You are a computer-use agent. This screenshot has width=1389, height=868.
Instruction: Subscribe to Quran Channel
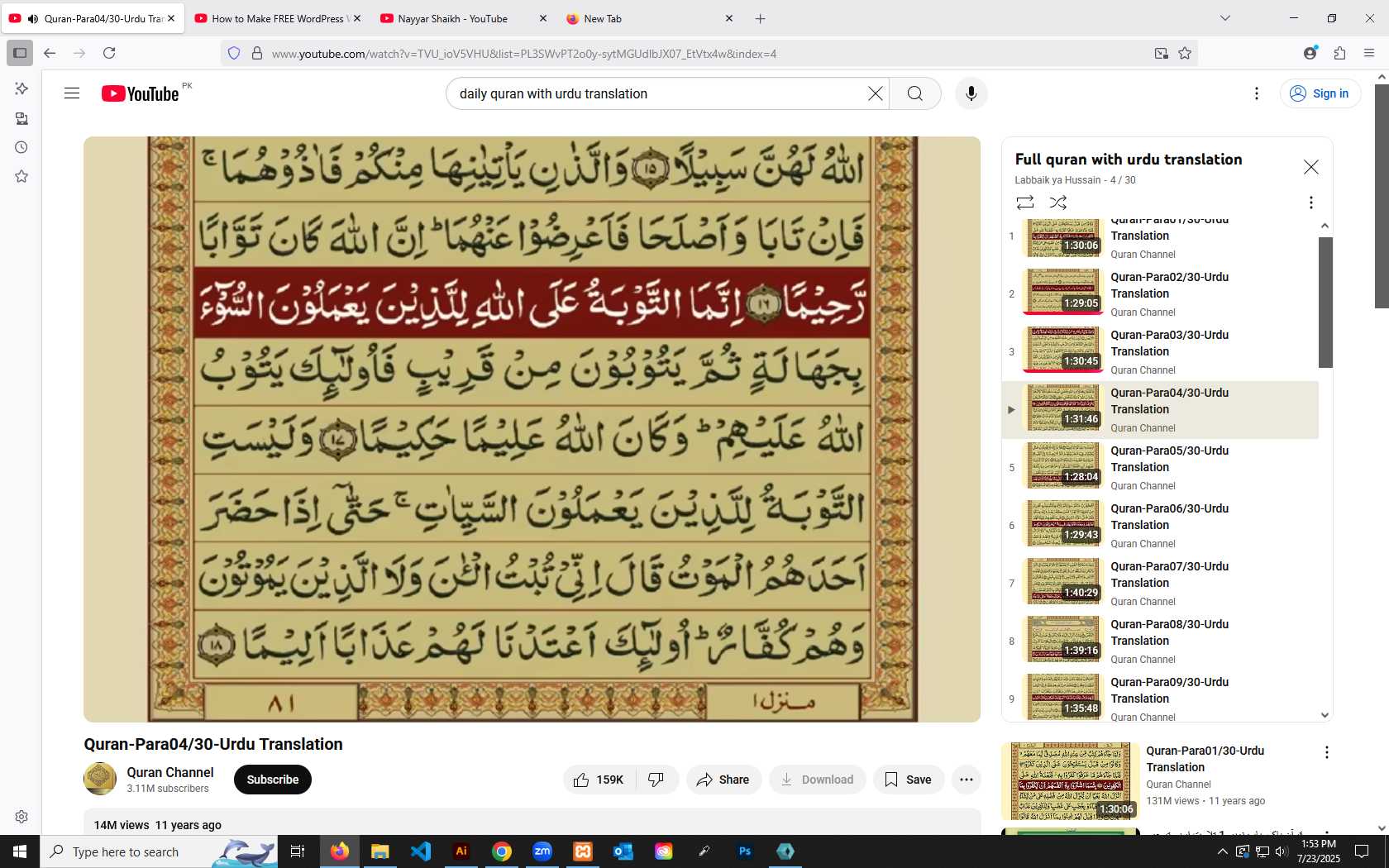(273, 780)
